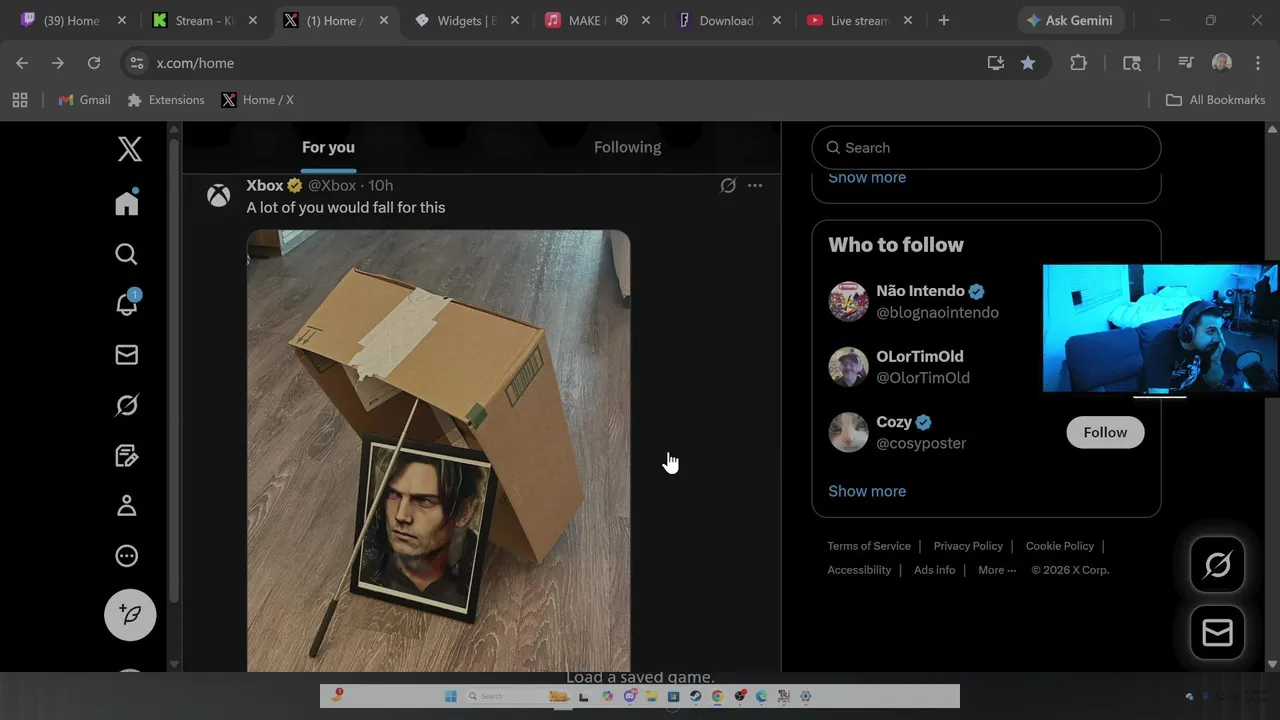
Task: Open Gmail bookmark
Action: [x=84, y=100]
